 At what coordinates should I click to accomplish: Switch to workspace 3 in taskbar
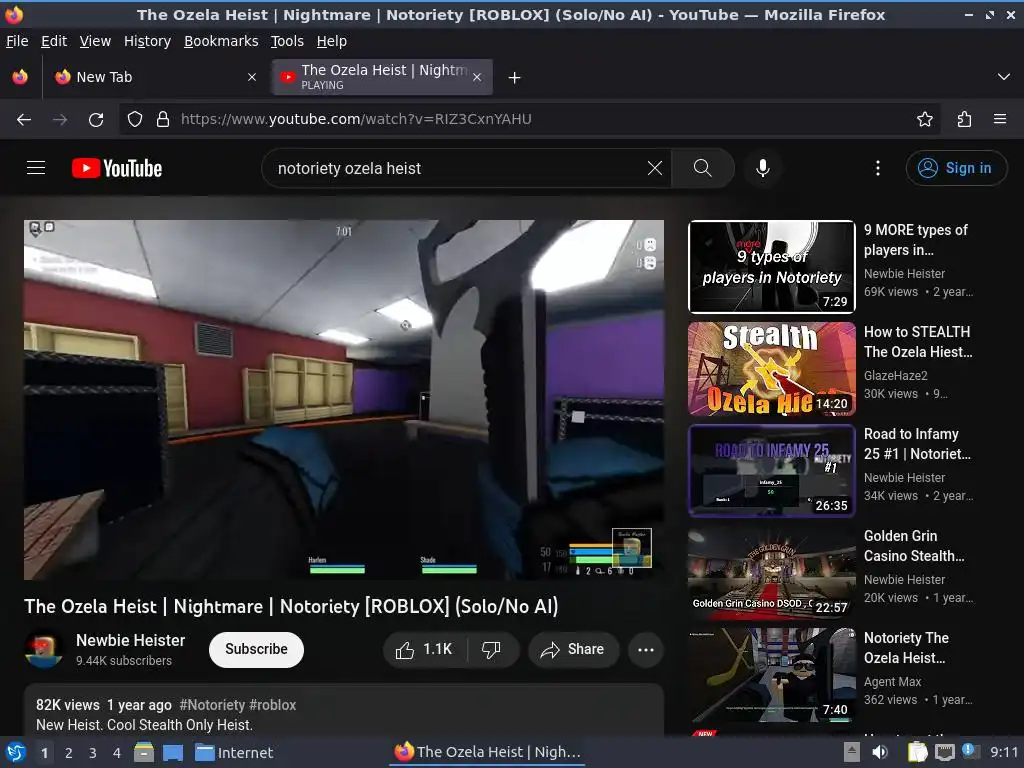93,753
